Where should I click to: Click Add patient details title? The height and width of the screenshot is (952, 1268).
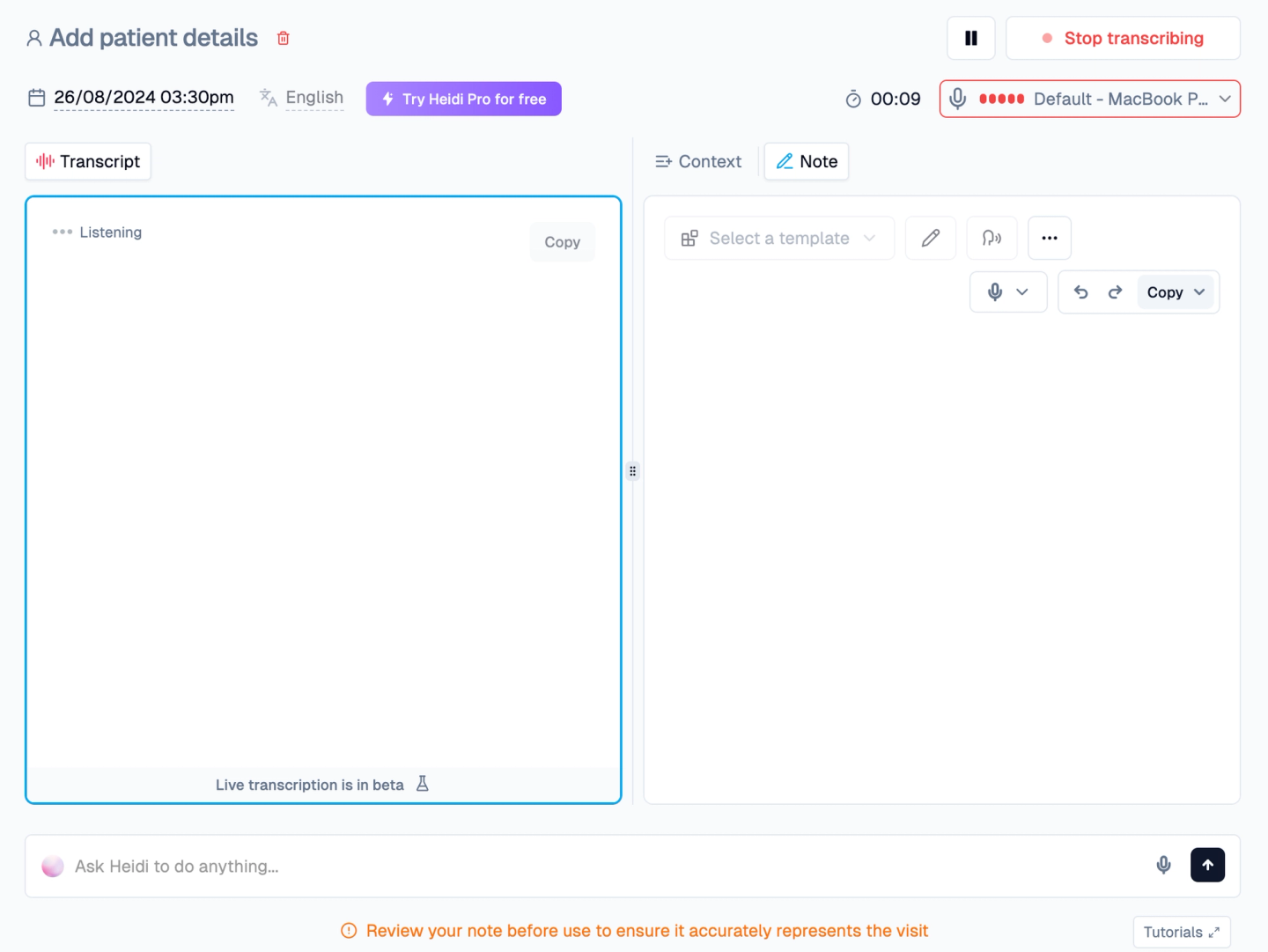coord(153,38)
